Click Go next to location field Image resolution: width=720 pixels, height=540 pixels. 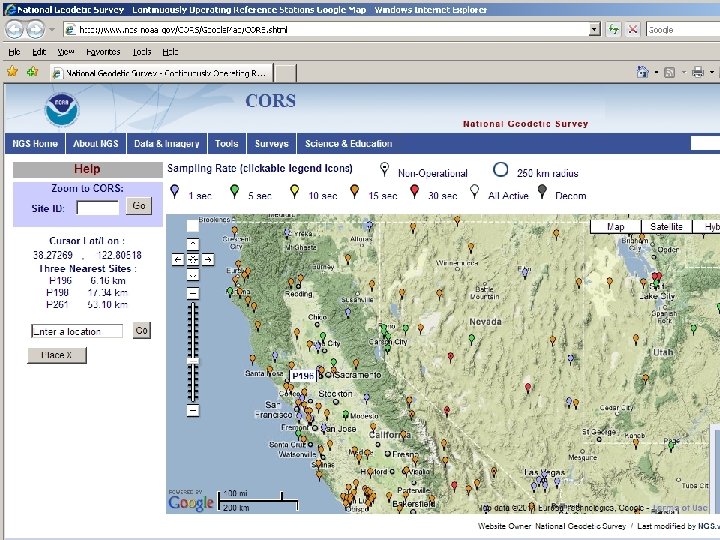(141, 330)
